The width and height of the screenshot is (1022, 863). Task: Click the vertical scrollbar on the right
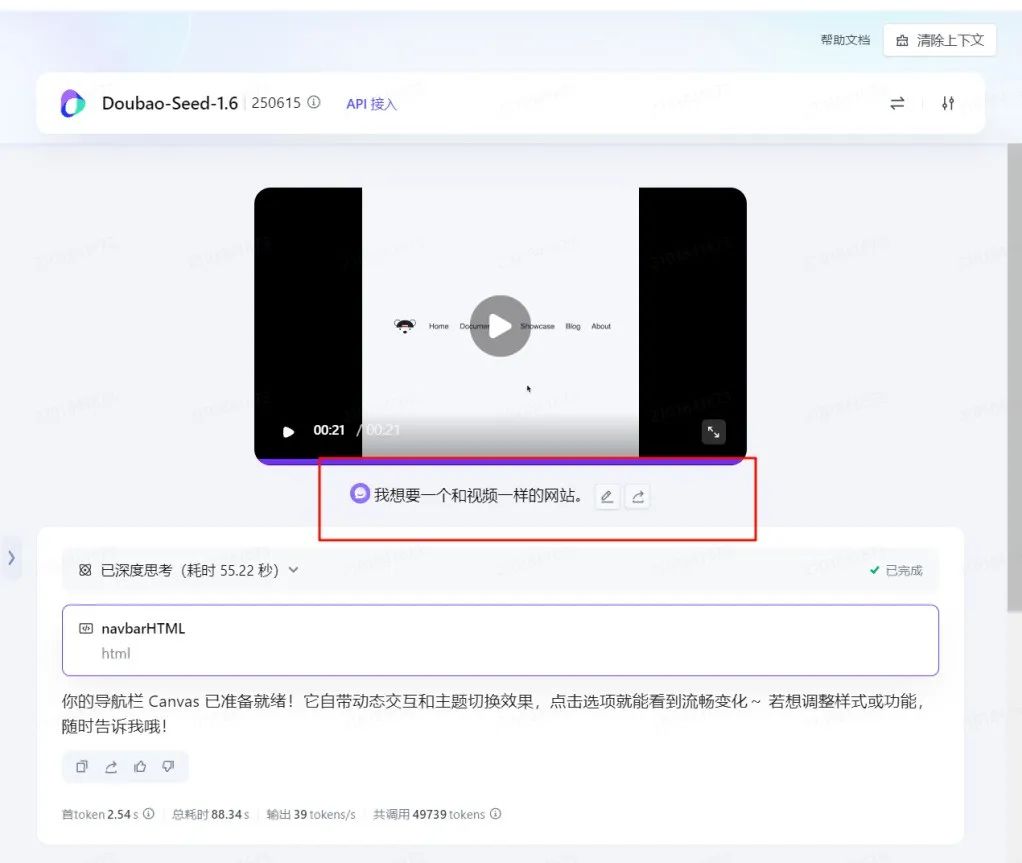coord(1014,378)
